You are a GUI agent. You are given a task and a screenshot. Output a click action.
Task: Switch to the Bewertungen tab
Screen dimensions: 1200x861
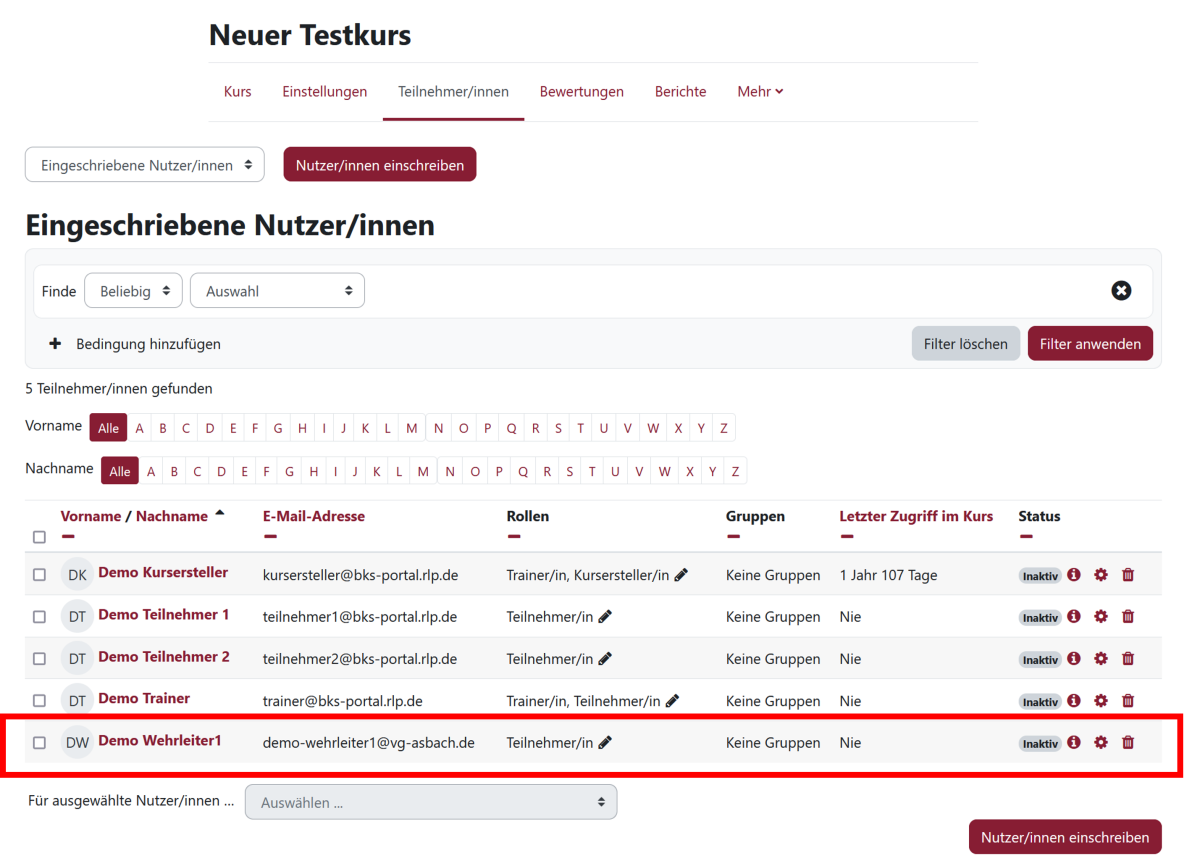click(x=581, y=91)
